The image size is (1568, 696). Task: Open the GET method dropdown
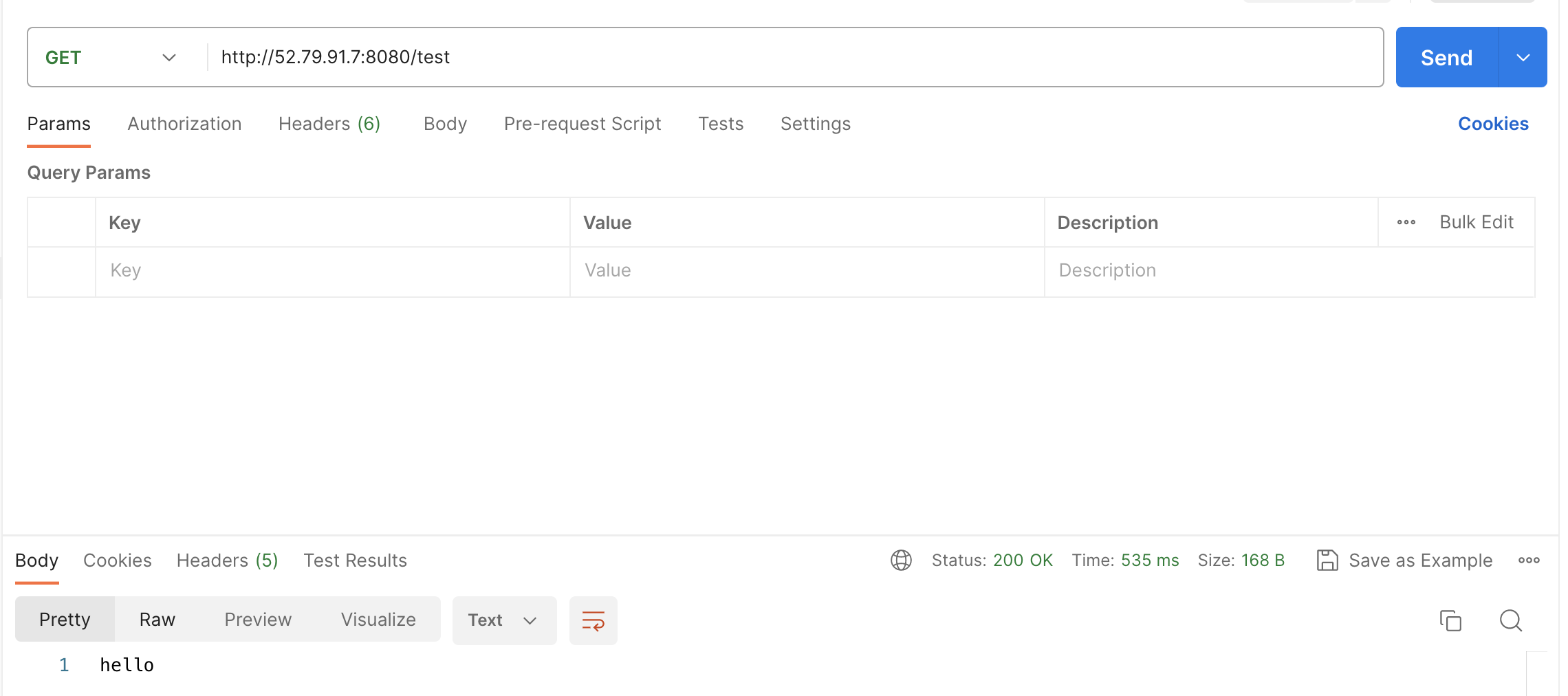111,57
